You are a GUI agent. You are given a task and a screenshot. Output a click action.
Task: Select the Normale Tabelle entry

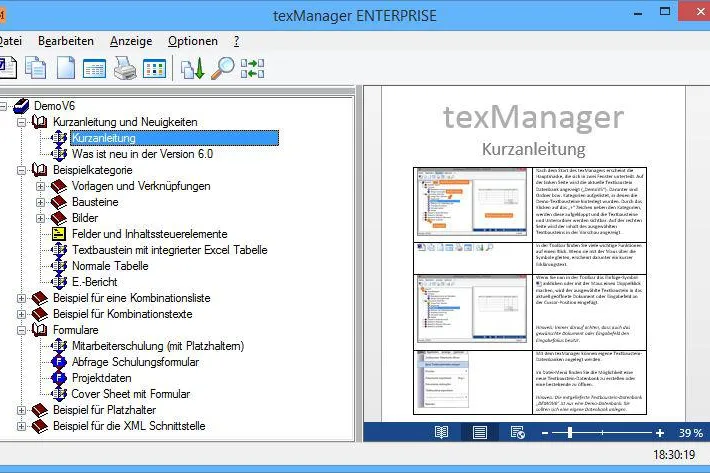pyautogui.click(x=110, y=266)
